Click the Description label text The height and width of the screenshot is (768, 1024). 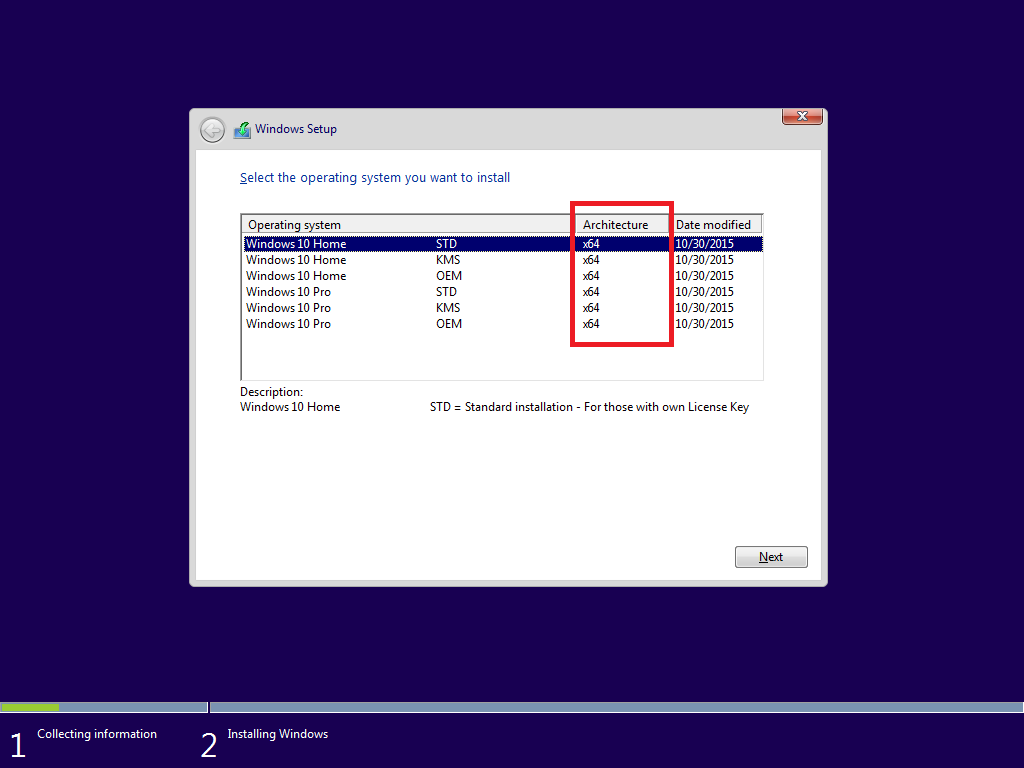tap(272, 392)
